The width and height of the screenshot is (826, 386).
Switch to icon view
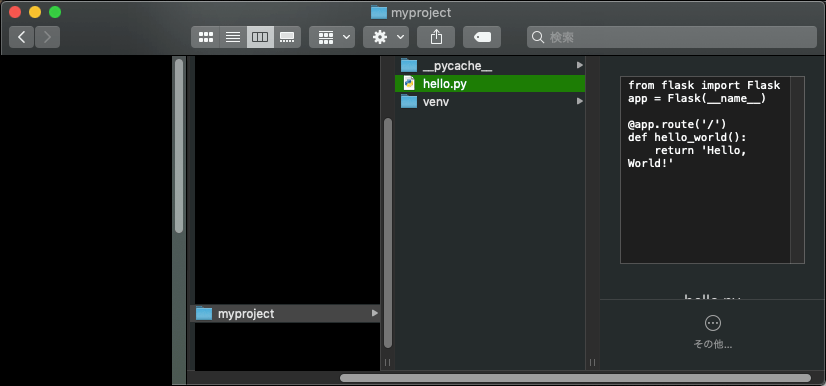click(205, 37)
